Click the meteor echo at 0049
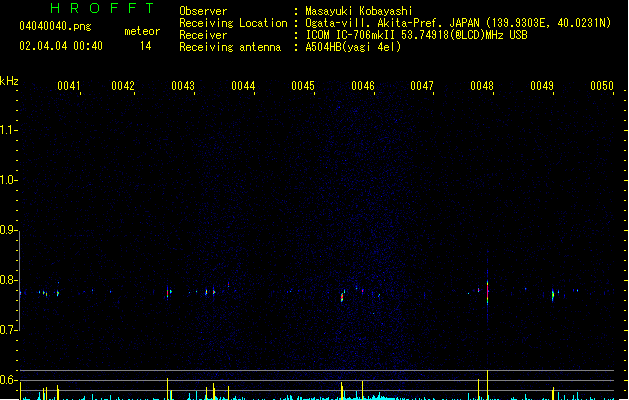This screenshot has width=629, height=400. 553,295
